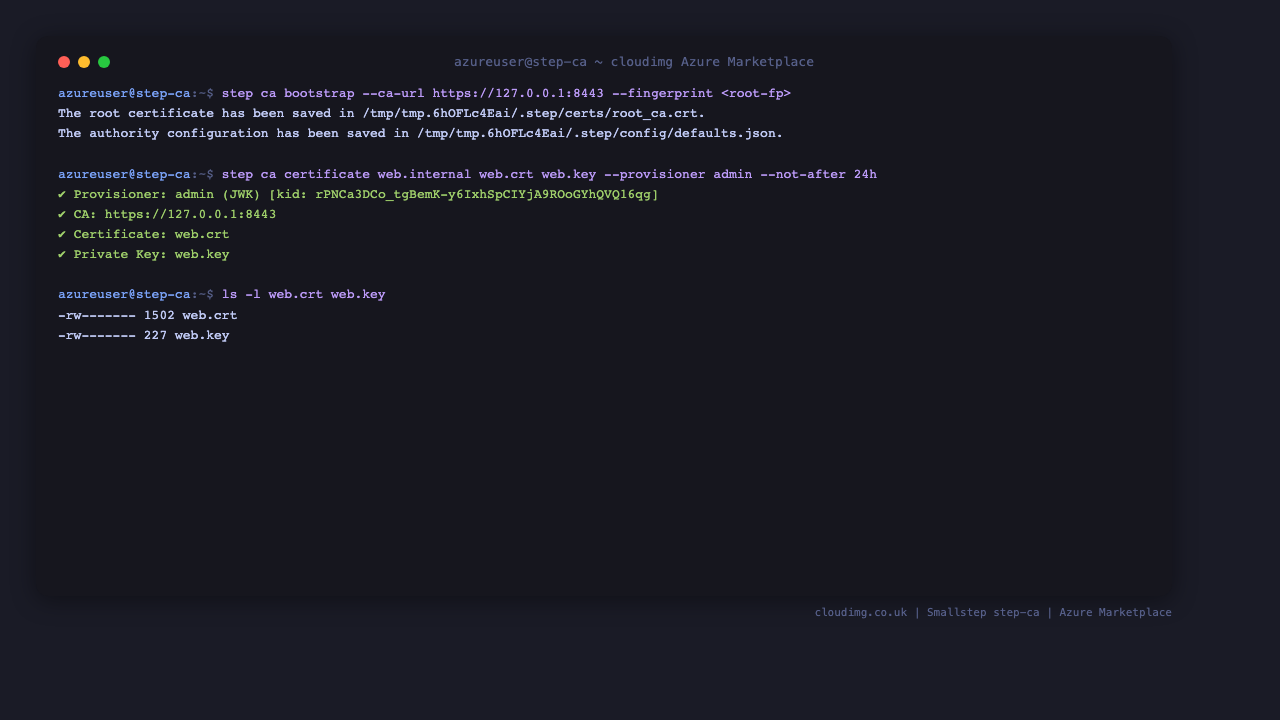The image size is (1280, 720).
Task: Click the '1502 web.crt' file listing row
Action: pos(147,316)
